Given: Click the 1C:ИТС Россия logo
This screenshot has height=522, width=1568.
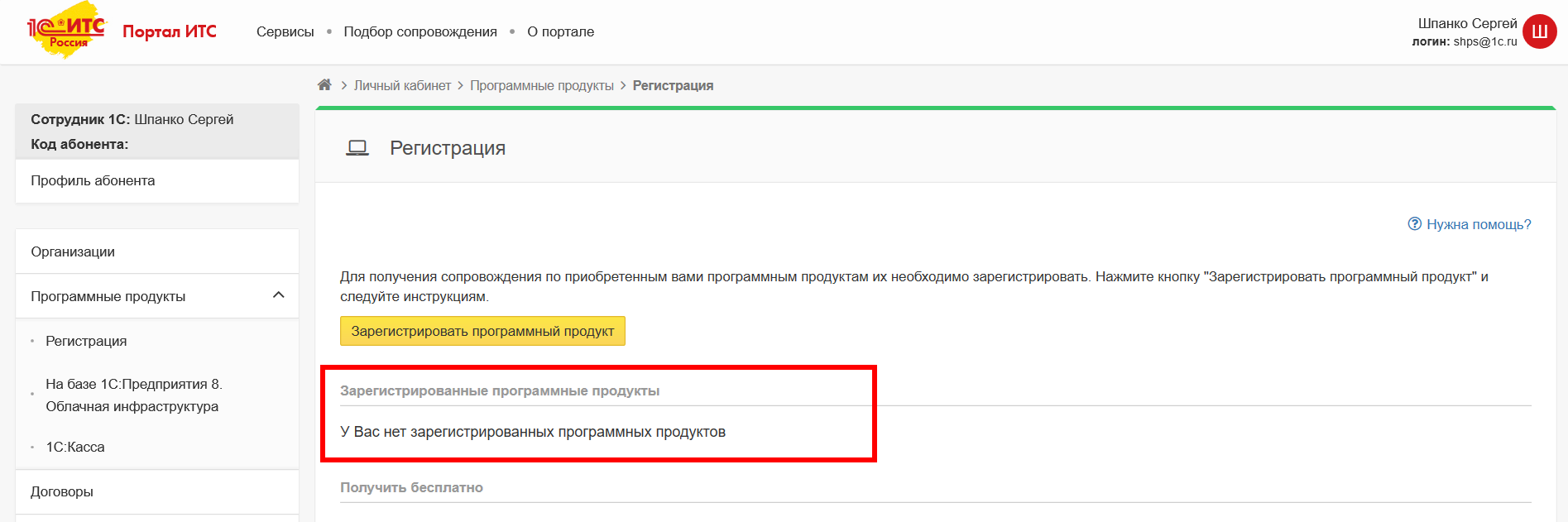Looking at the screenshot, I should coord(67,31).
